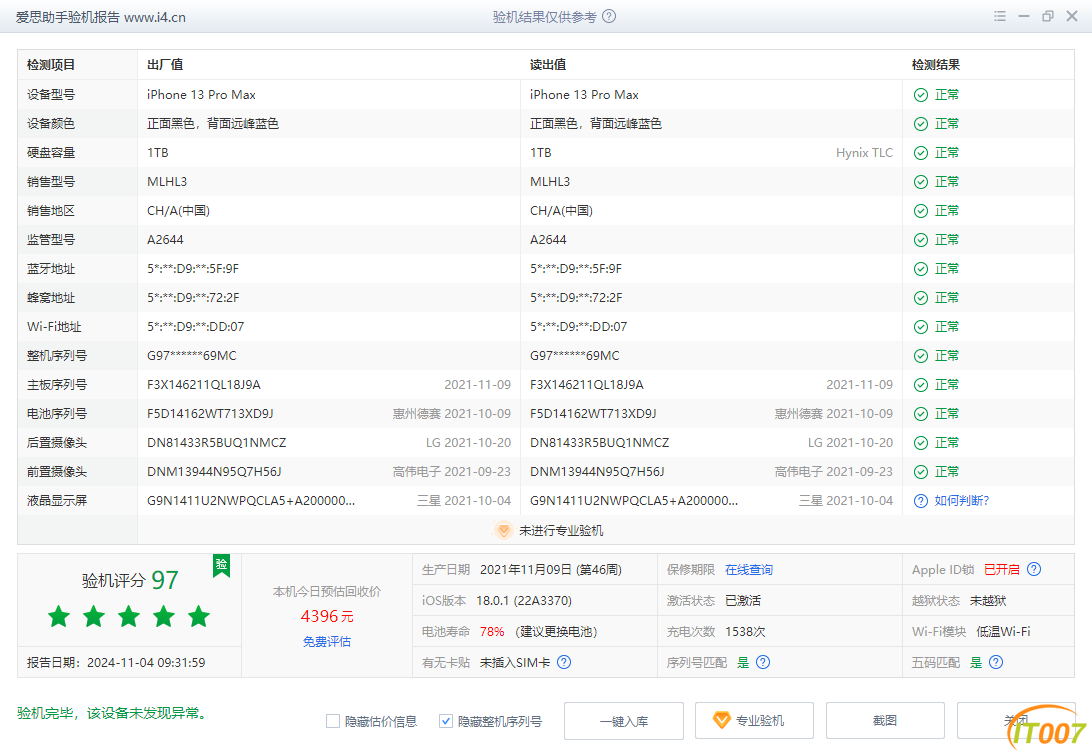Click the 已激活 activation status
The image size is (1092, 756).
[x=743, y=601]
